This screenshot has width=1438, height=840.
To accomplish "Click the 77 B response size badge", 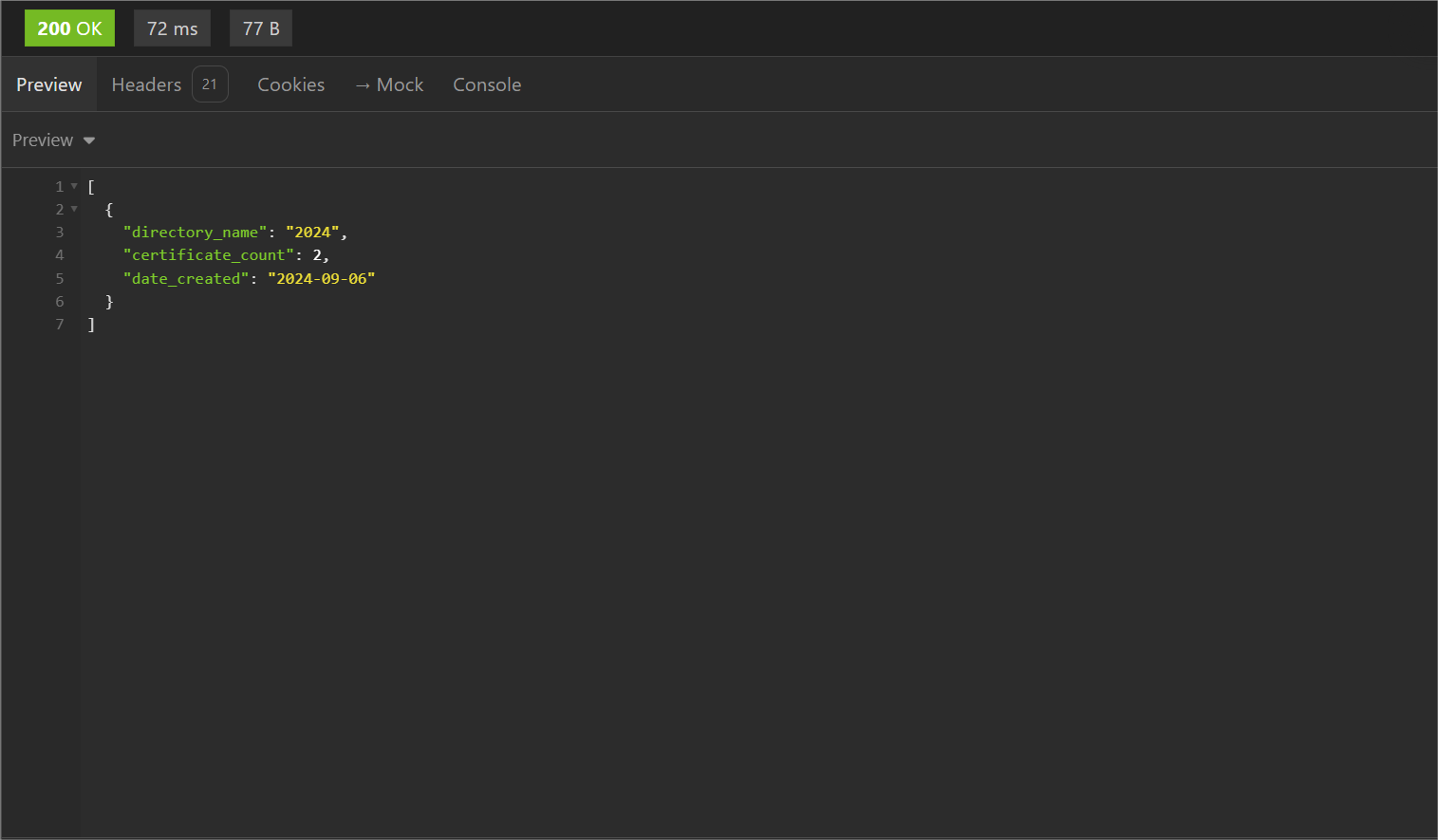I will tap(260, 28).
